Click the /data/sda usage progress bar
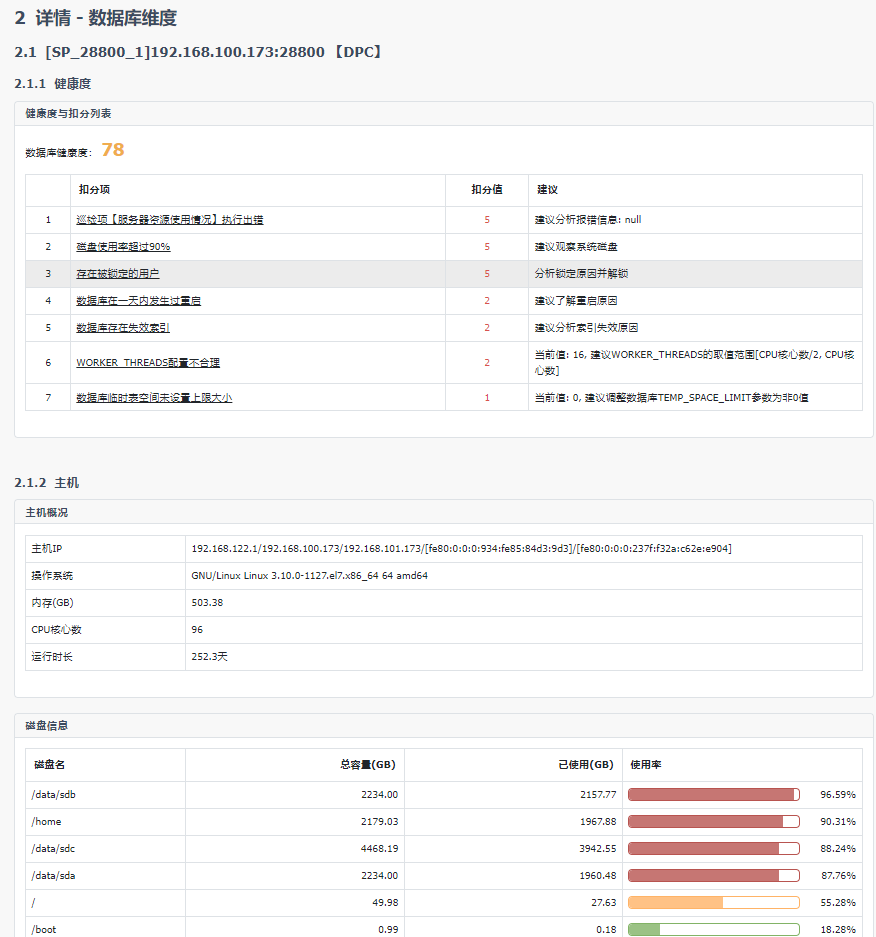Viewport: 876px width, 937px height. (x=713, y=875)
